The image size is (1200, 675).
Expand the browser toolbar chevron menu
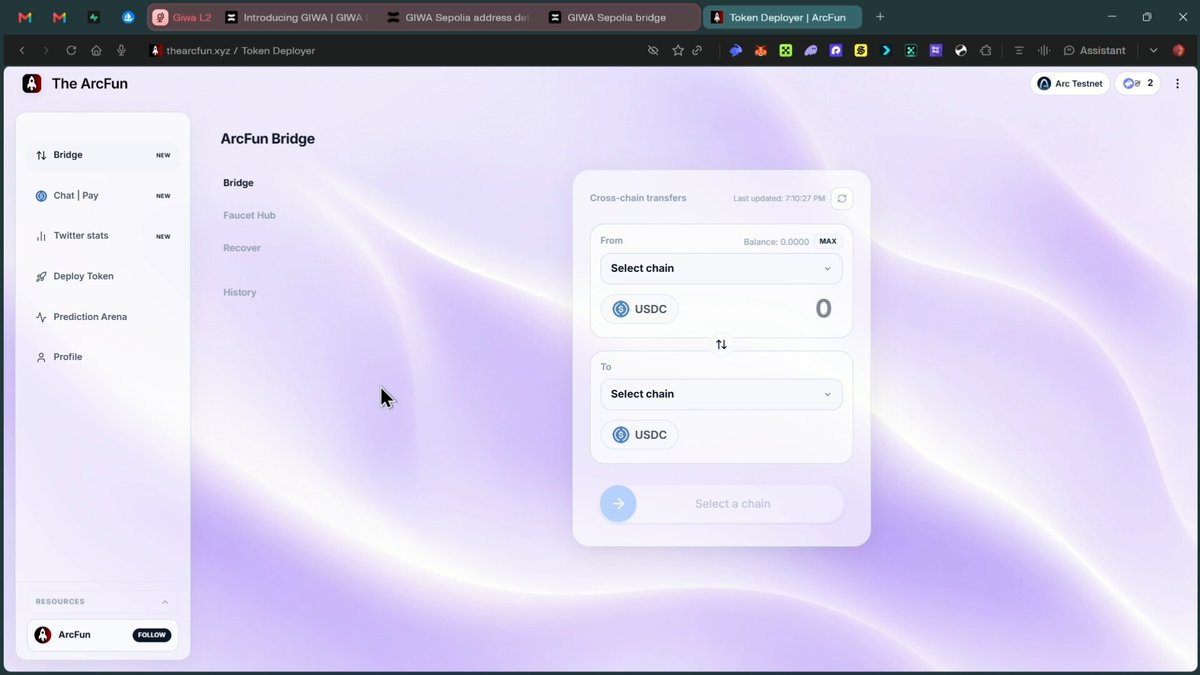click(1153, 50)
